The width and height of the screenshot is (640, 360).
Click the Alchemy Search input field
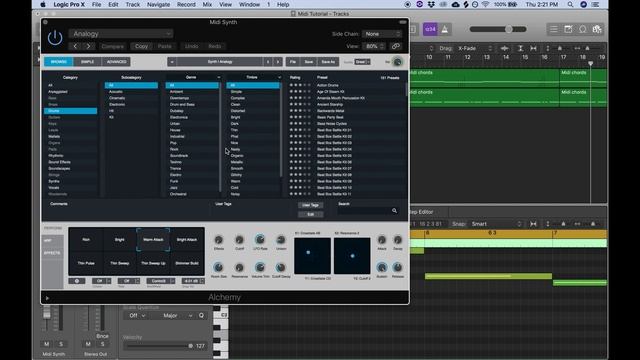364,211
